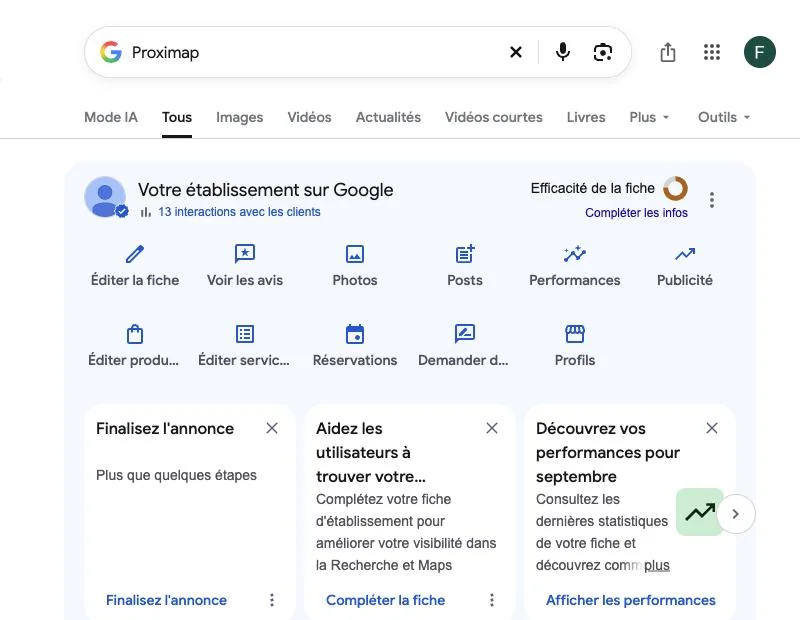Open the Profils store icon
This screenshot has height=620, width=800.
point(575,334)
